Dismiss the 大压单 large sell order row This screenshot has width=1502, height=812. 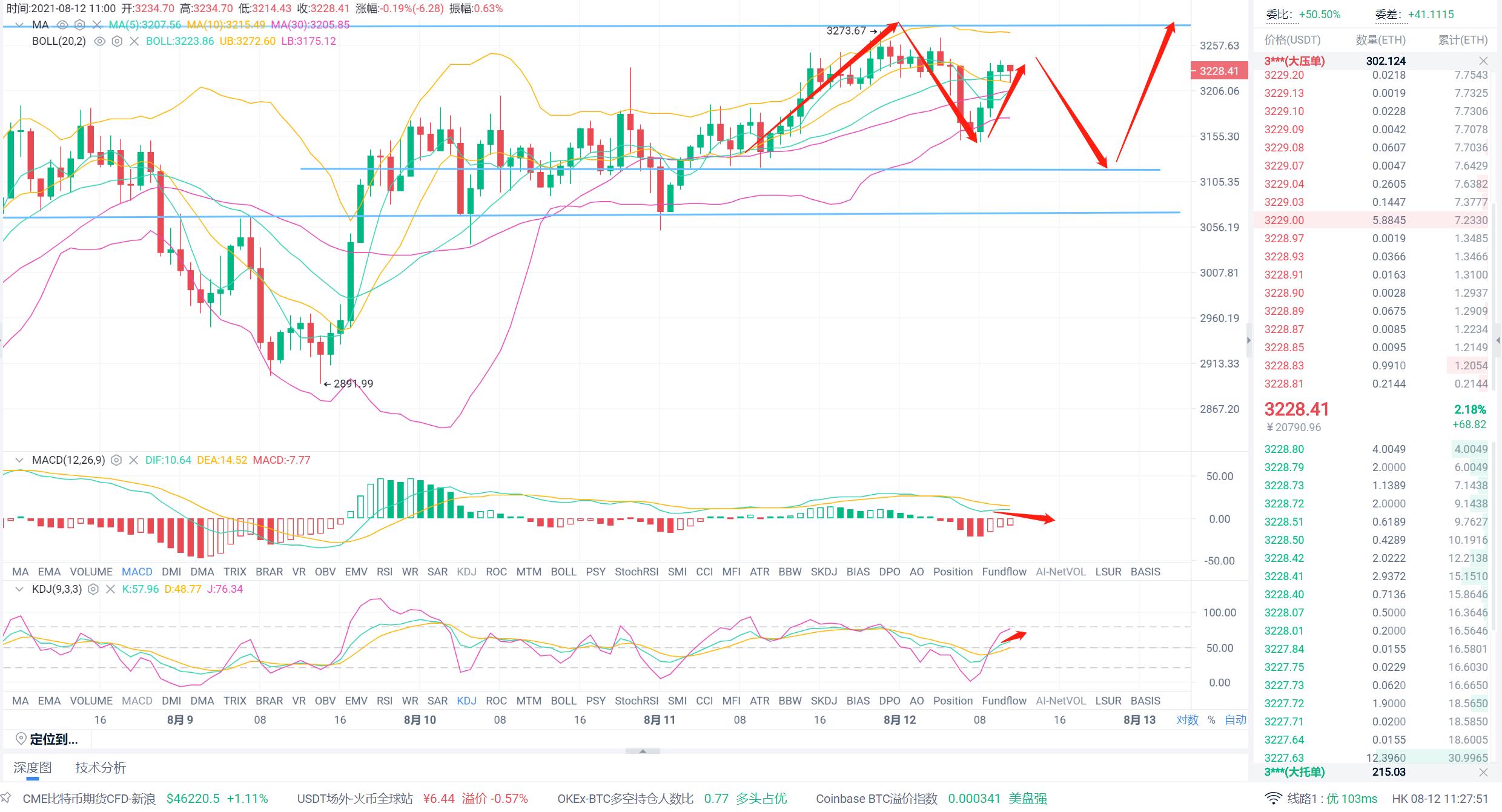click(1483, 61)
